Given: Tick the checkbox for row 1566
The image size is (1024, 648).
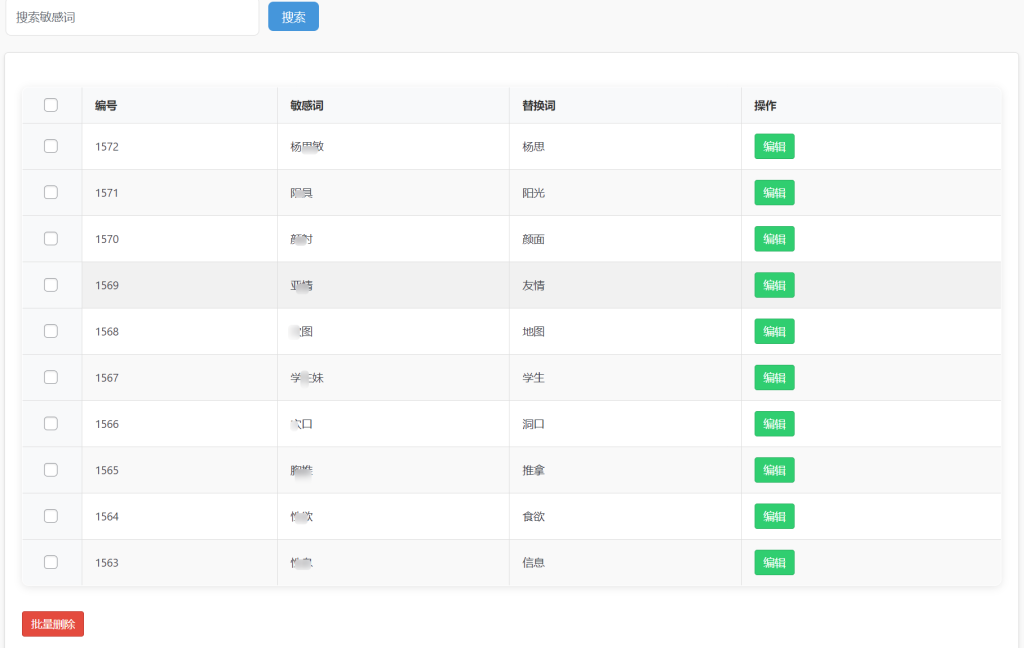Looking at the screenshot, I should (51, 424).
